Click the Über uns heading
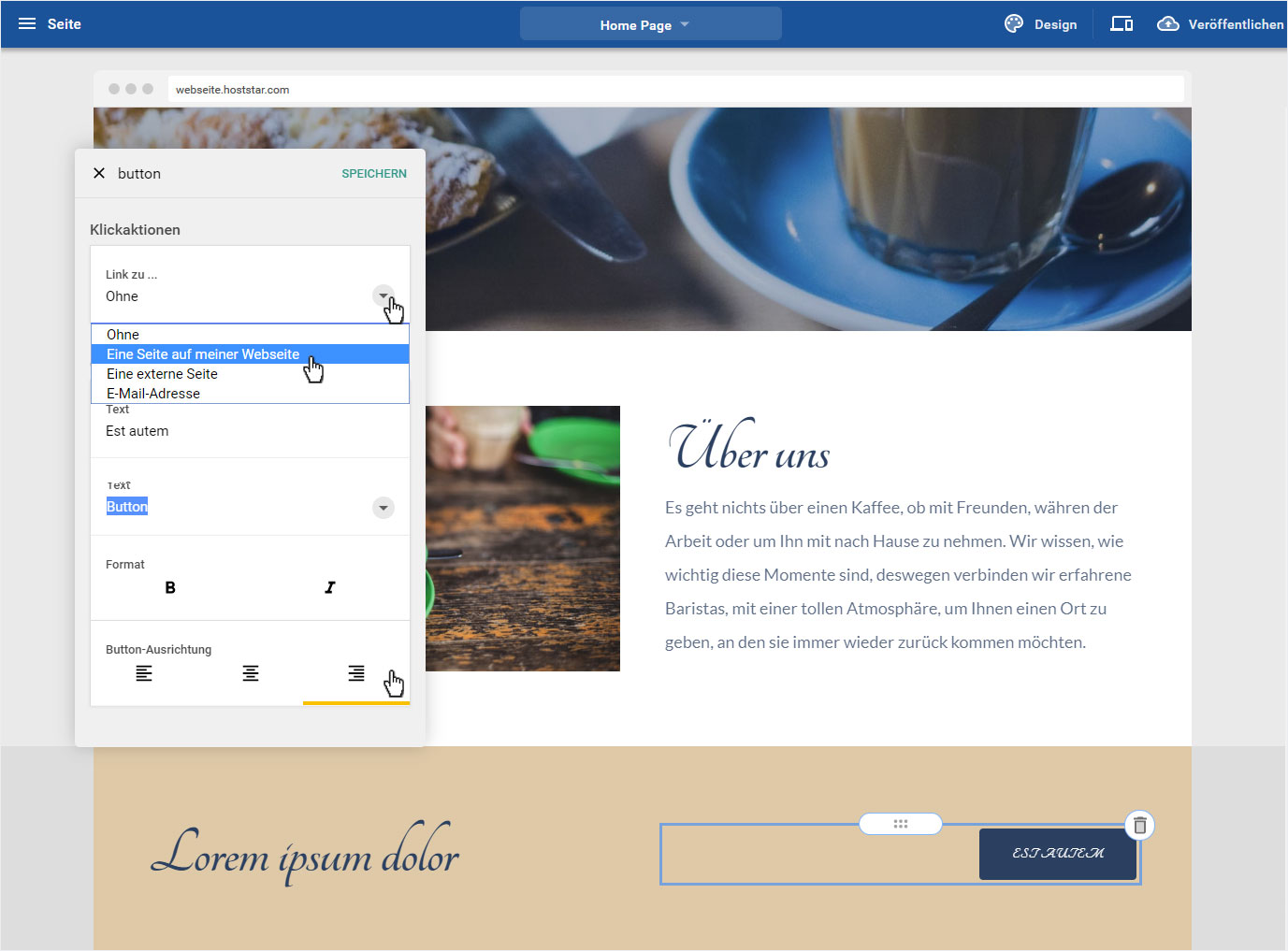 [x=749, y=447]
